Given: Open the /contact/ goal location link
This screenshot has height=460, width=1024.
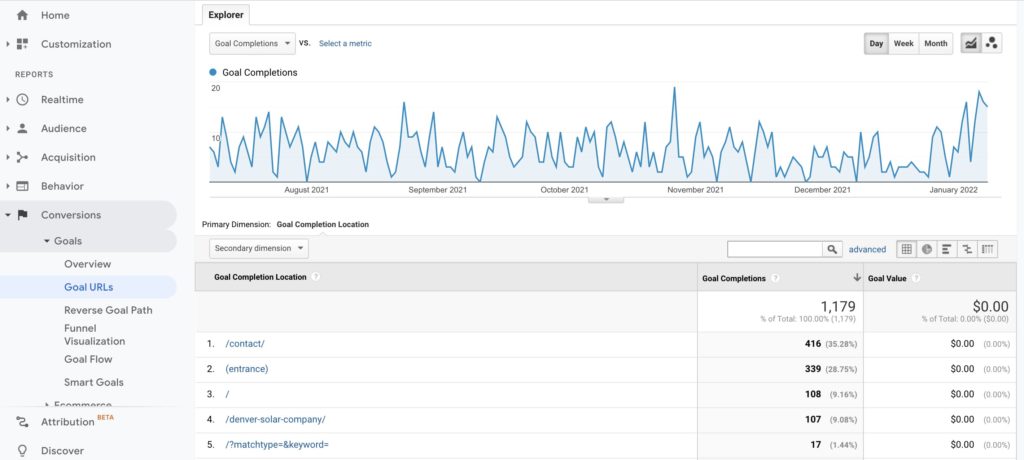Looking at the screenshot, I should pos(245,344).
